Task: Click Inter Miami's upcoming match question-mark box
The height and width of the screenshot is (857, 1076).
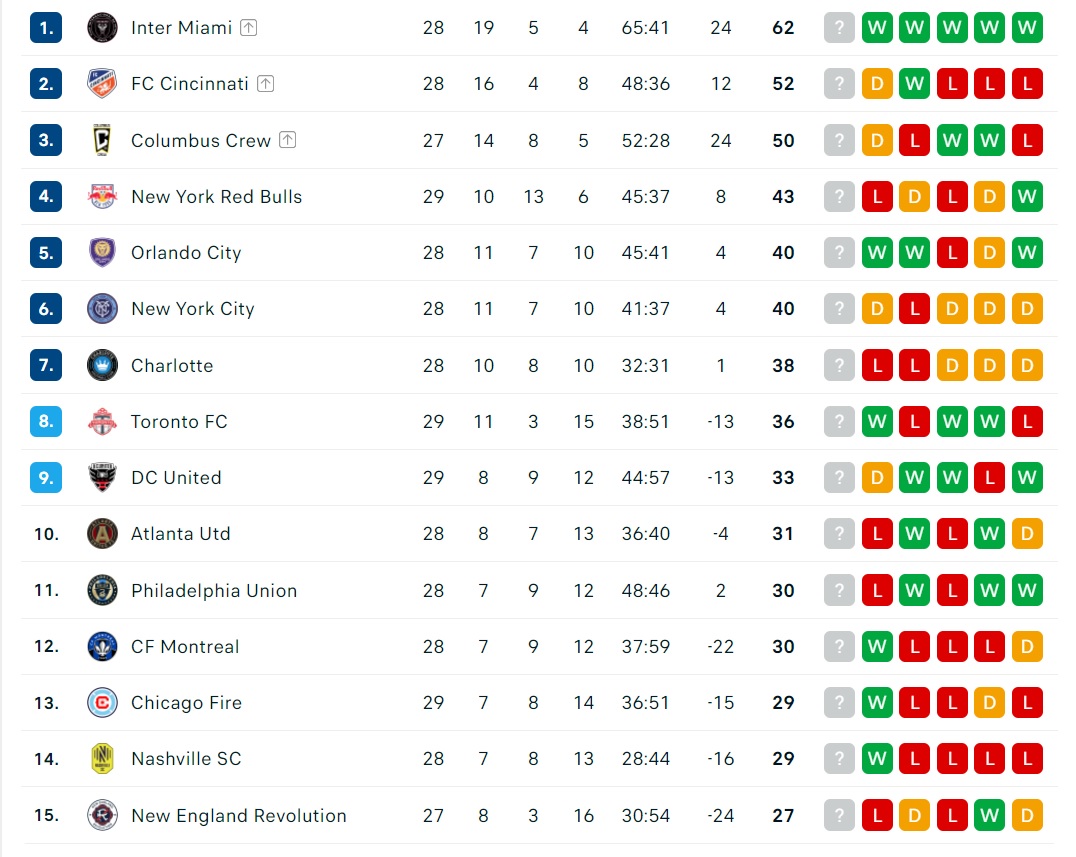Action: click(x=839, y=27)
